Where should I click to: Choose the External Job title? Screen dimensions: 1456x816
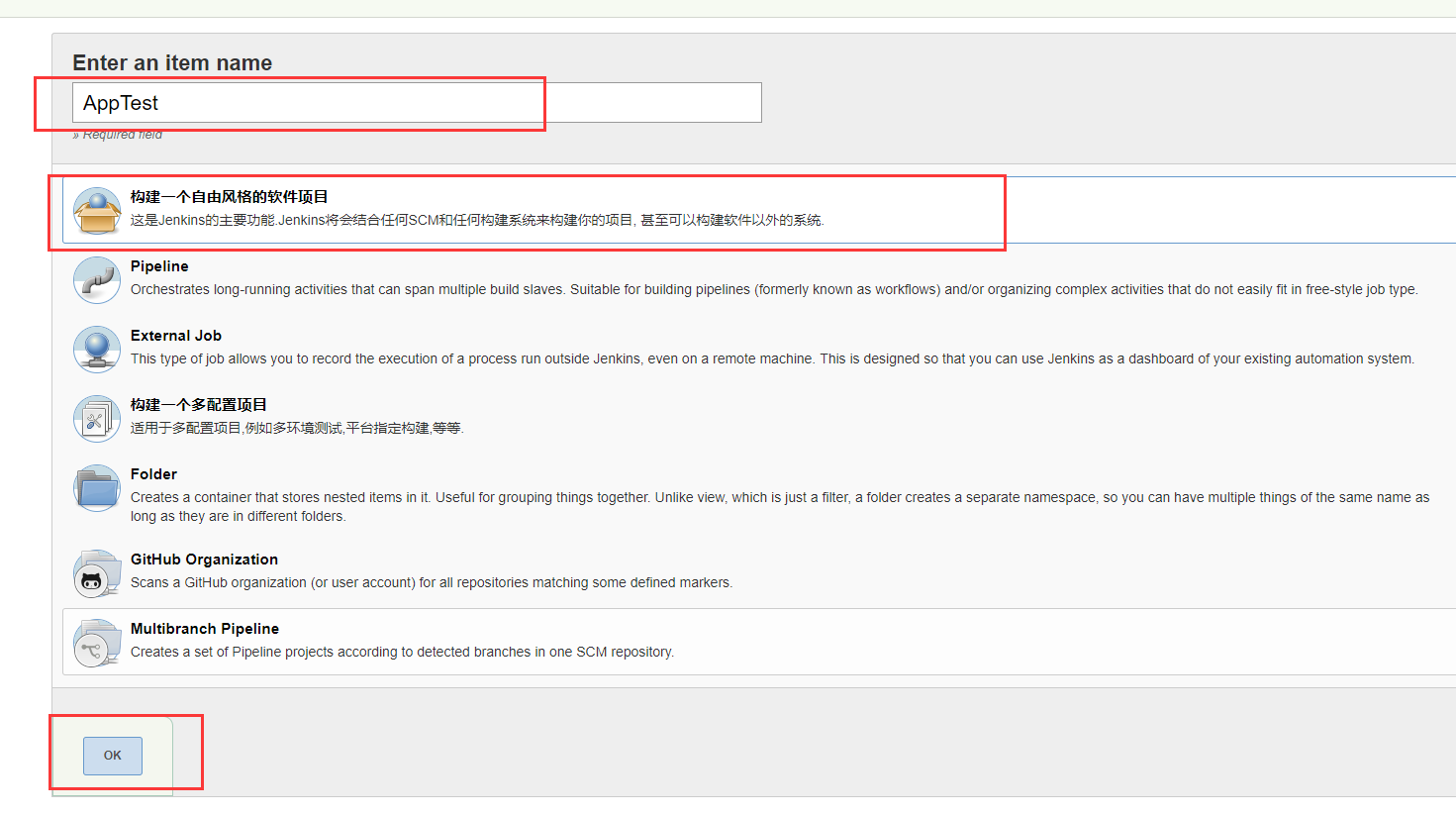point(176,336)
